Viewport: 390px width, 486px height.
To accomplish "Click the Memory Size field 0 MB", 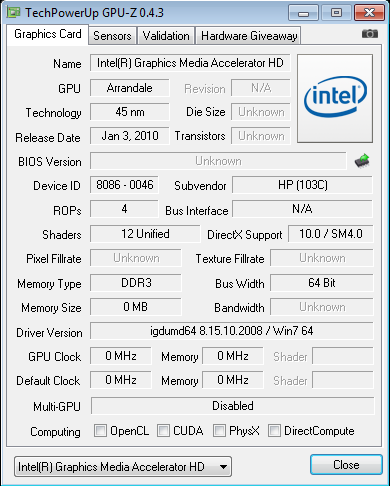I will pyautogui.click(x=136, y=307).
